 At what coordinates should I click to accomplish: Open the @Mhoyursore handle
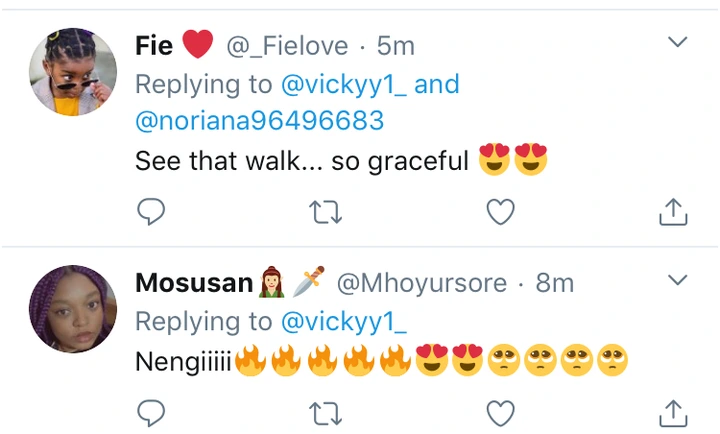tap(421, 283)
